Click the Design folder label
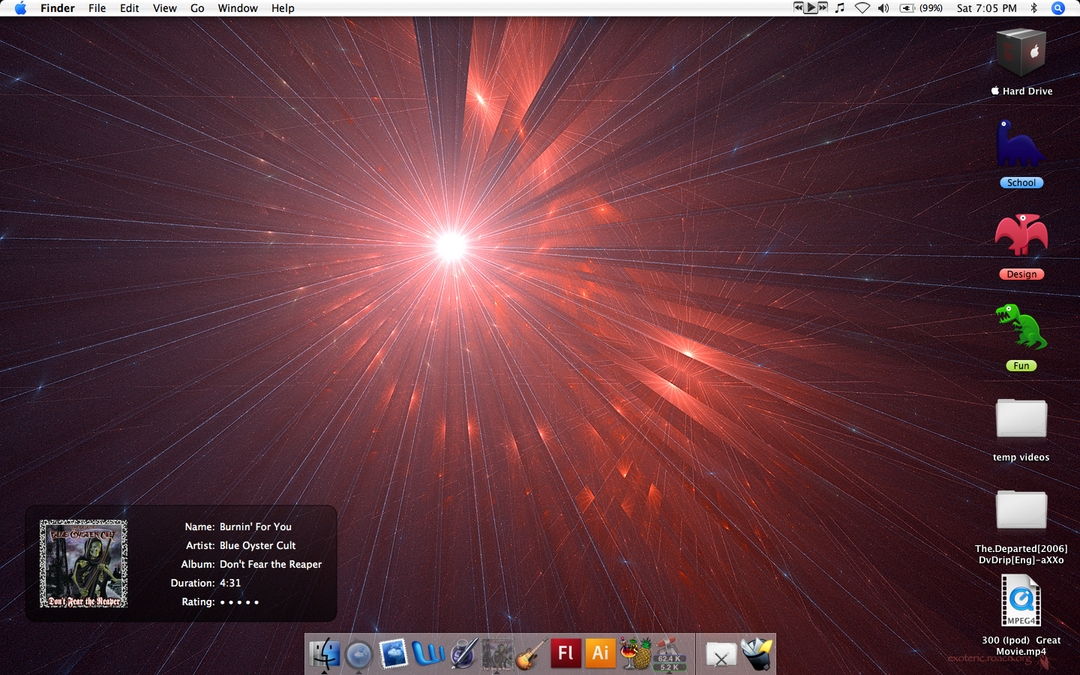 point(1021,274)
